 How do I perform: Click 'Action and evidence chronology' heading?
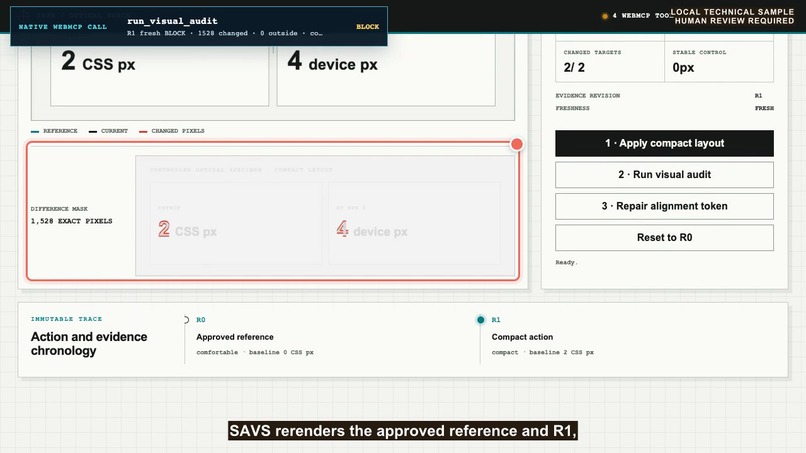[x=89, y=343]
